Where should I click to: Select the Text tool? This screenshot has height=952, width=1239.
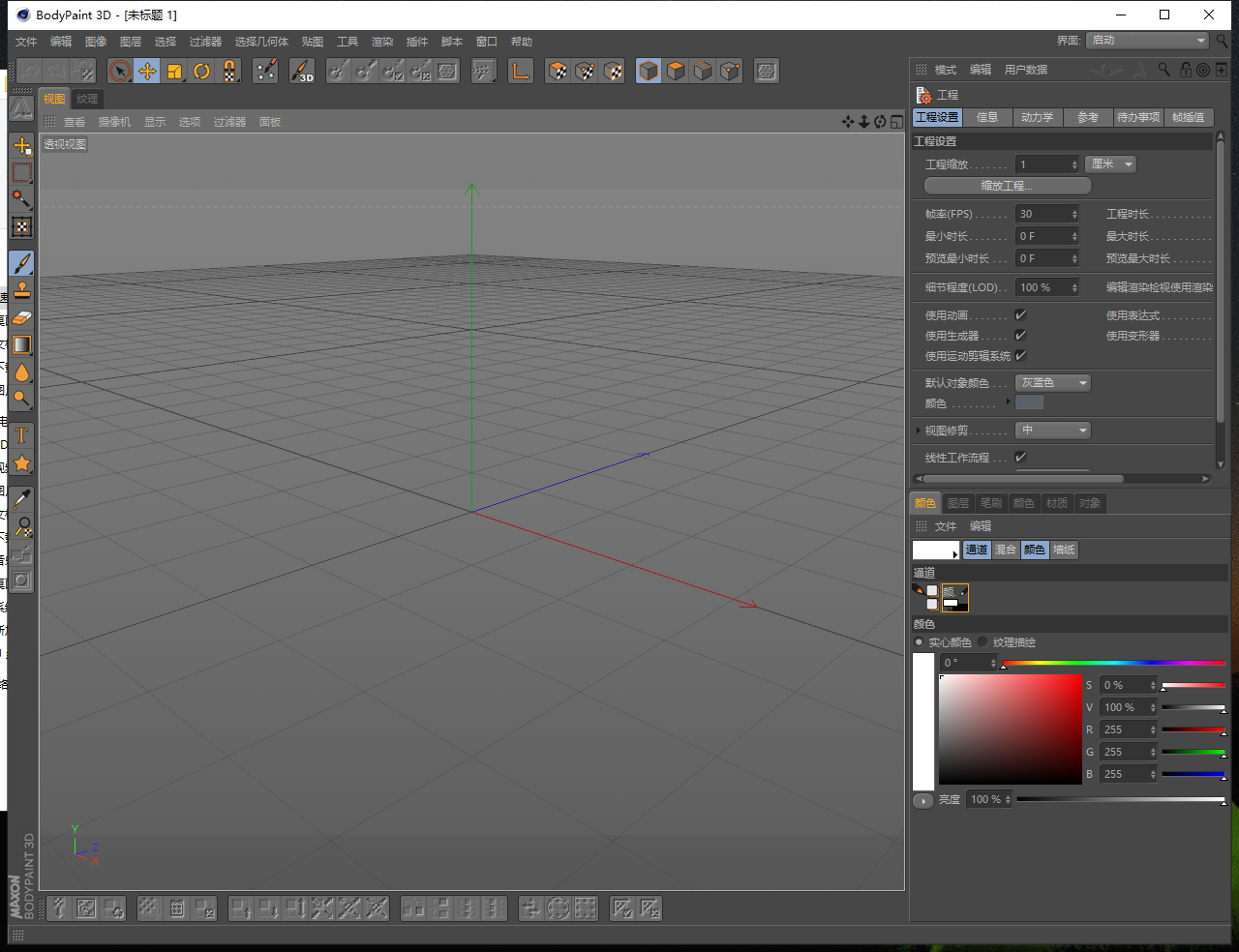(22, 436)
